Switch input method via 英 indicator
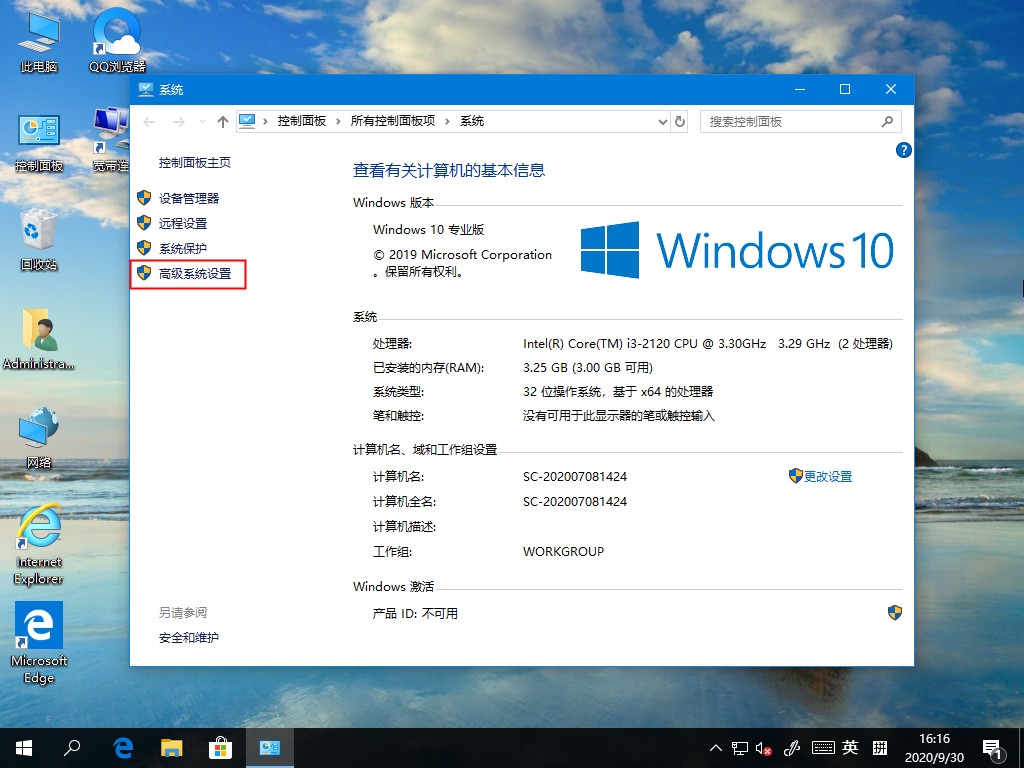 tap(850, 747)
